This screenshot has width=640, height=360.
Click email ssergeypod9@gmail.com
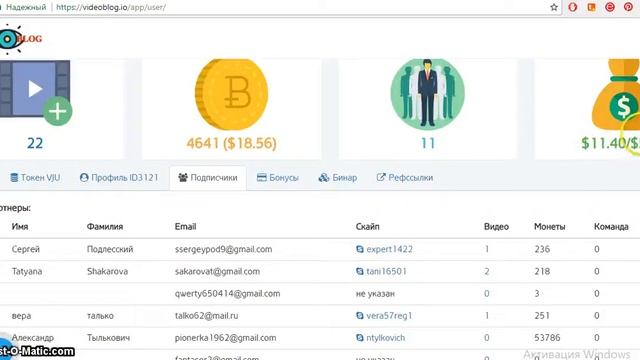(x=224, y=249)
